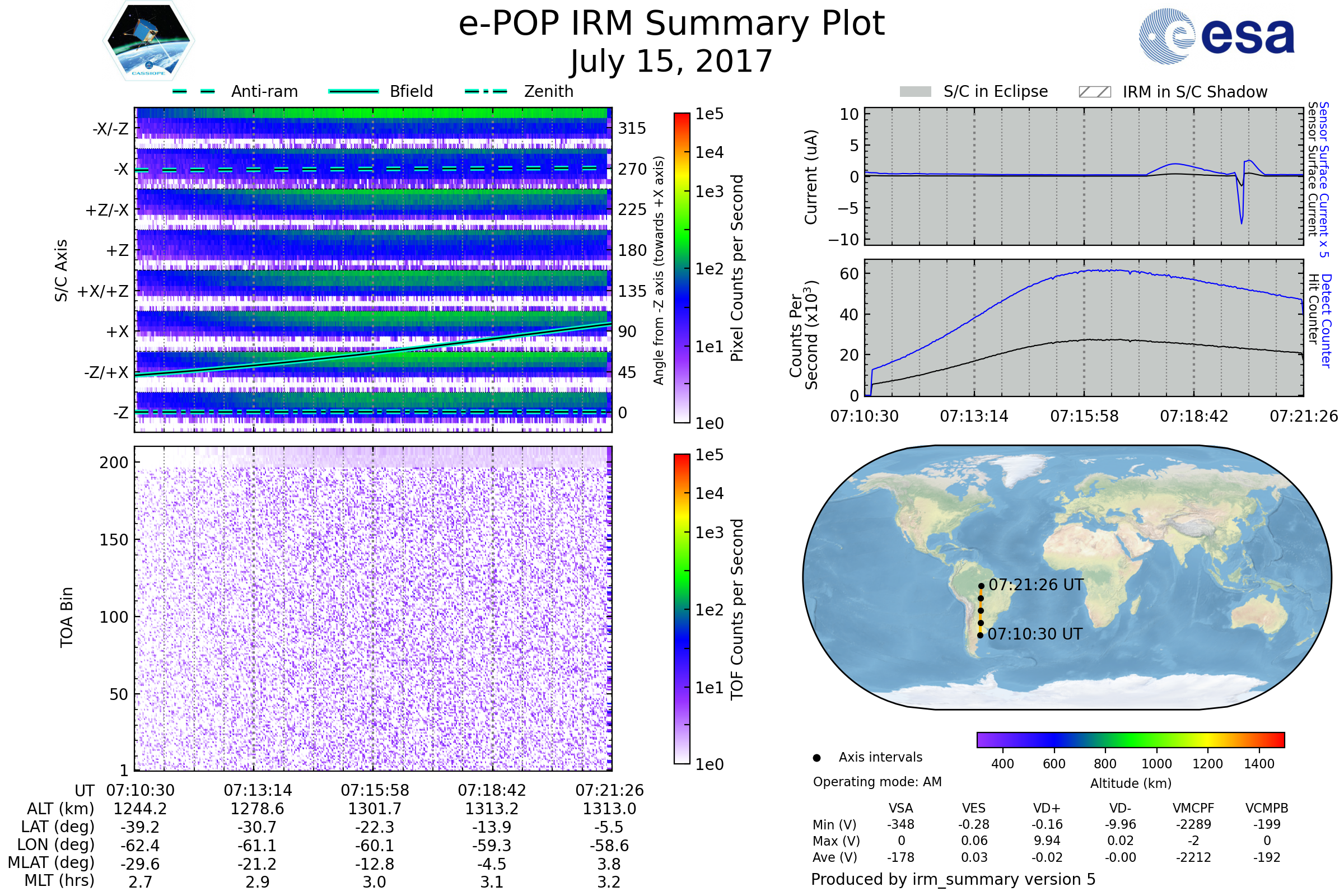Click the Zenith dash-dot legend marker
Screen dimensions: 1344x896
click(x=486, y=91)
